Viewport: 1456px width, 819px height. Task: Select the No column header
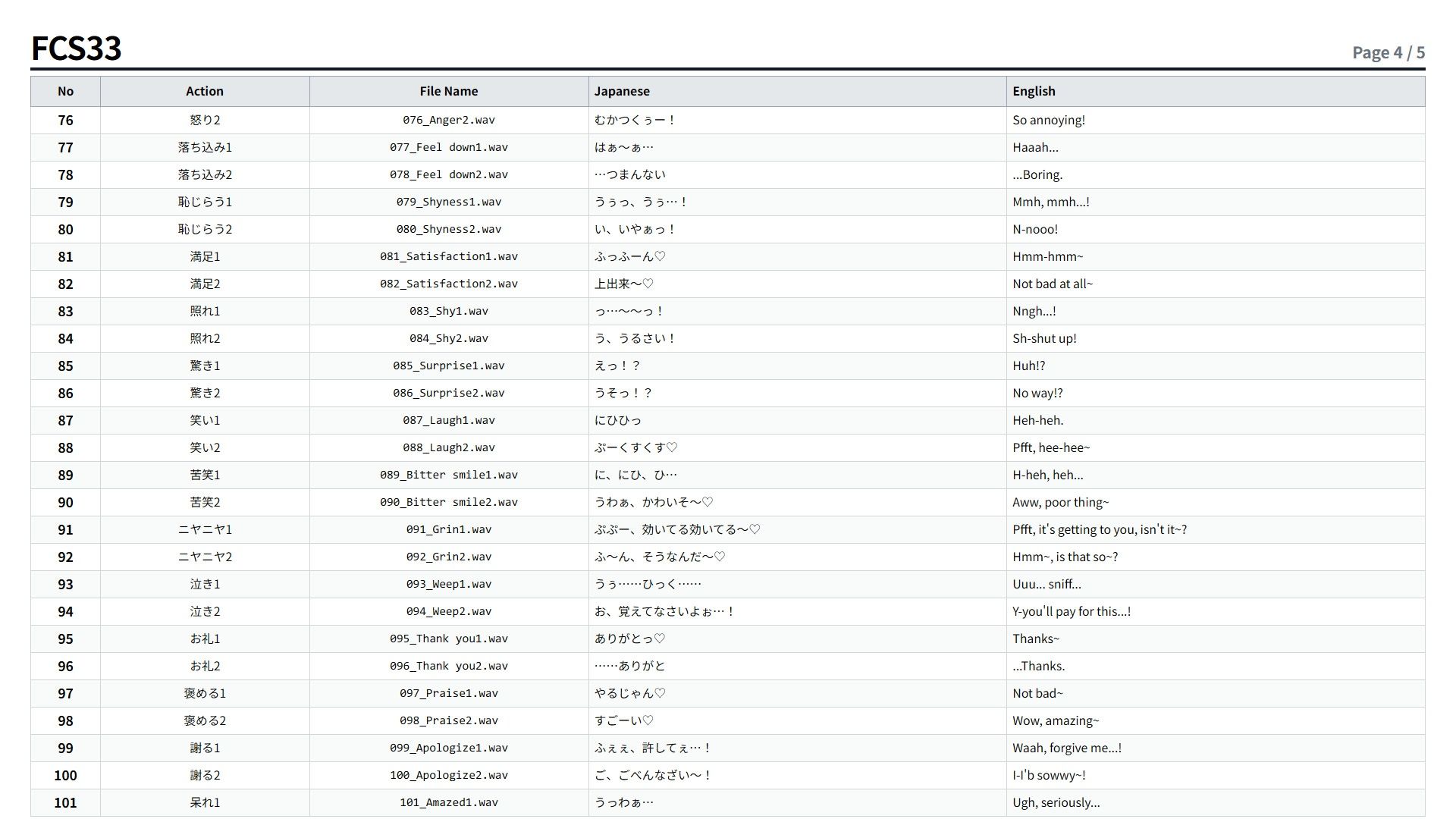click(x=65, y=91)
